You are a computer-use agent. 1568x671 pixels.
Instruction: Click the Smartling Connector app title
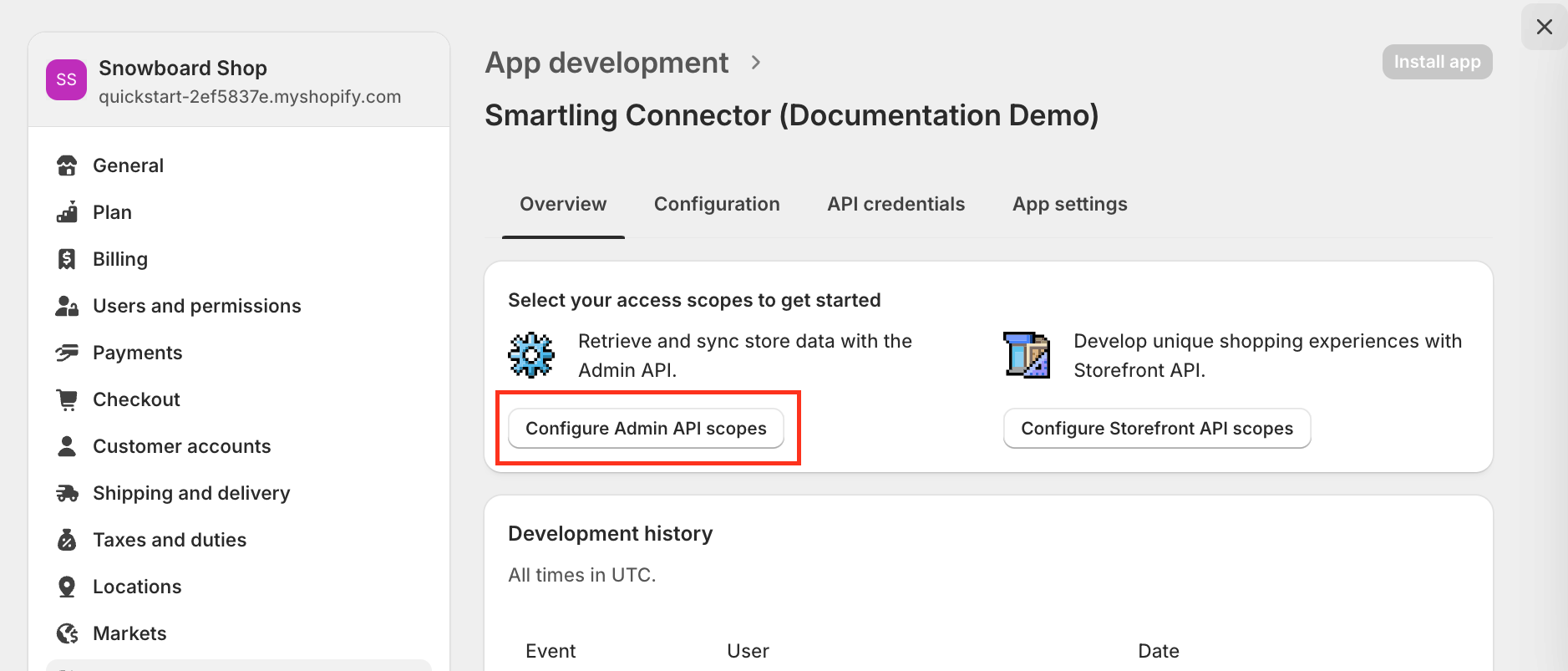[x=792, y=115]
